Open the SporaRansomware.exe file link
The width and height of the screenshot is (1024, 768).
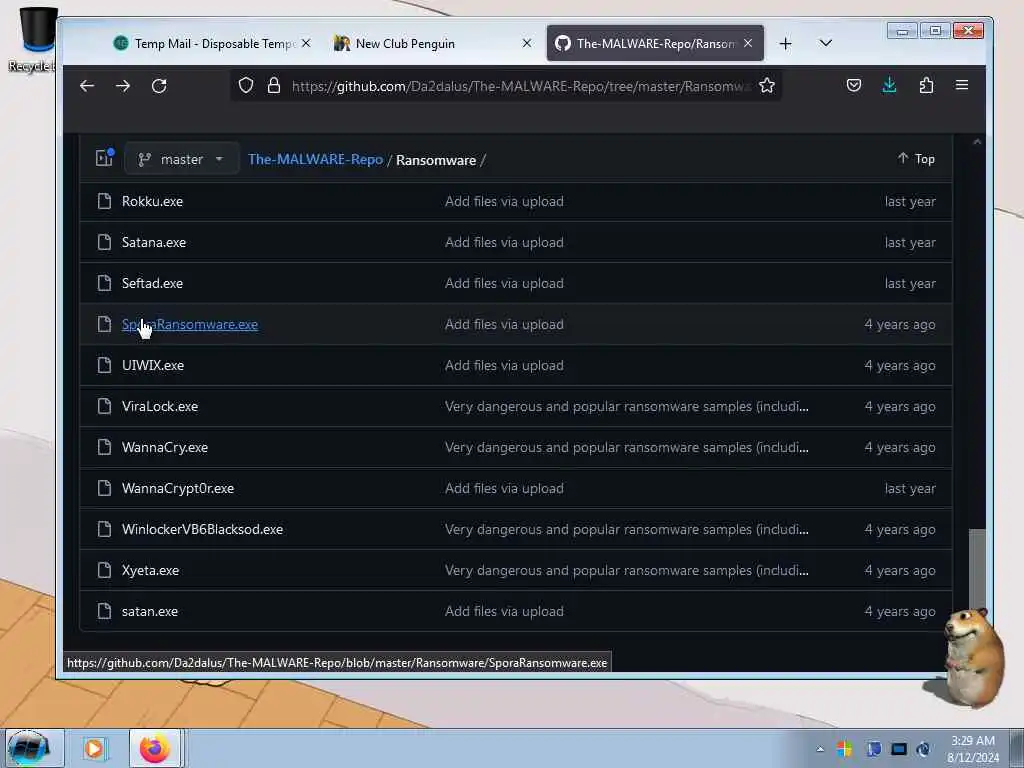pos(190,325)
